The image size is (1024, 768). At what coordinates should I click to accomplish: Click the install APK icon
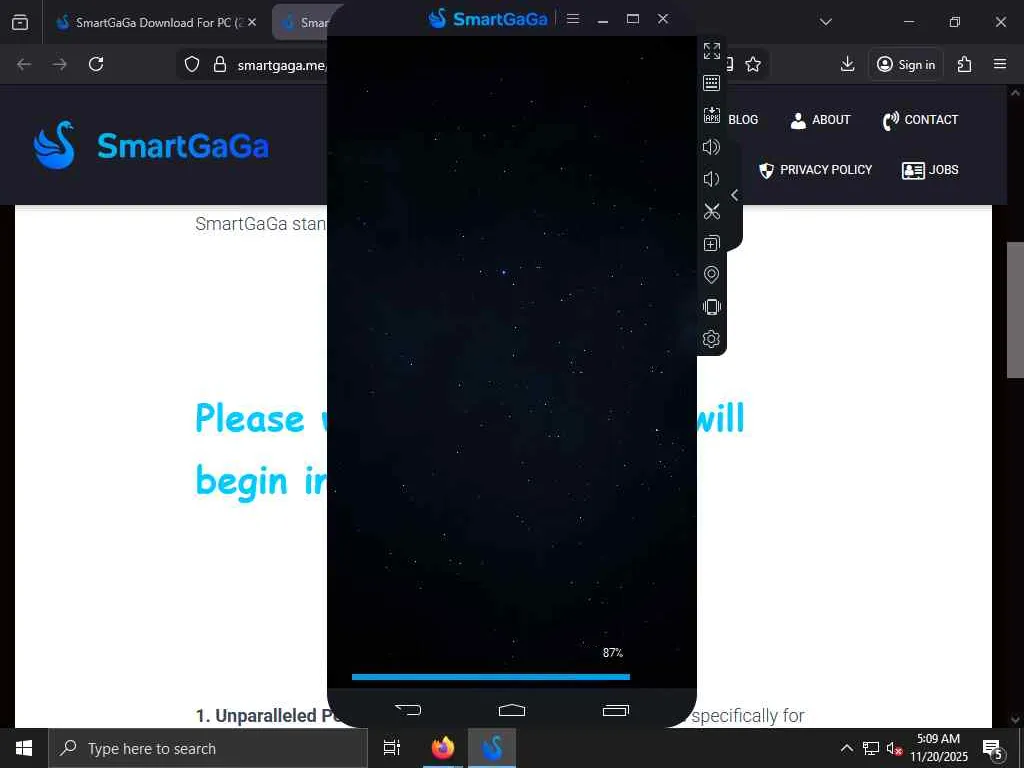pos(711,115)
